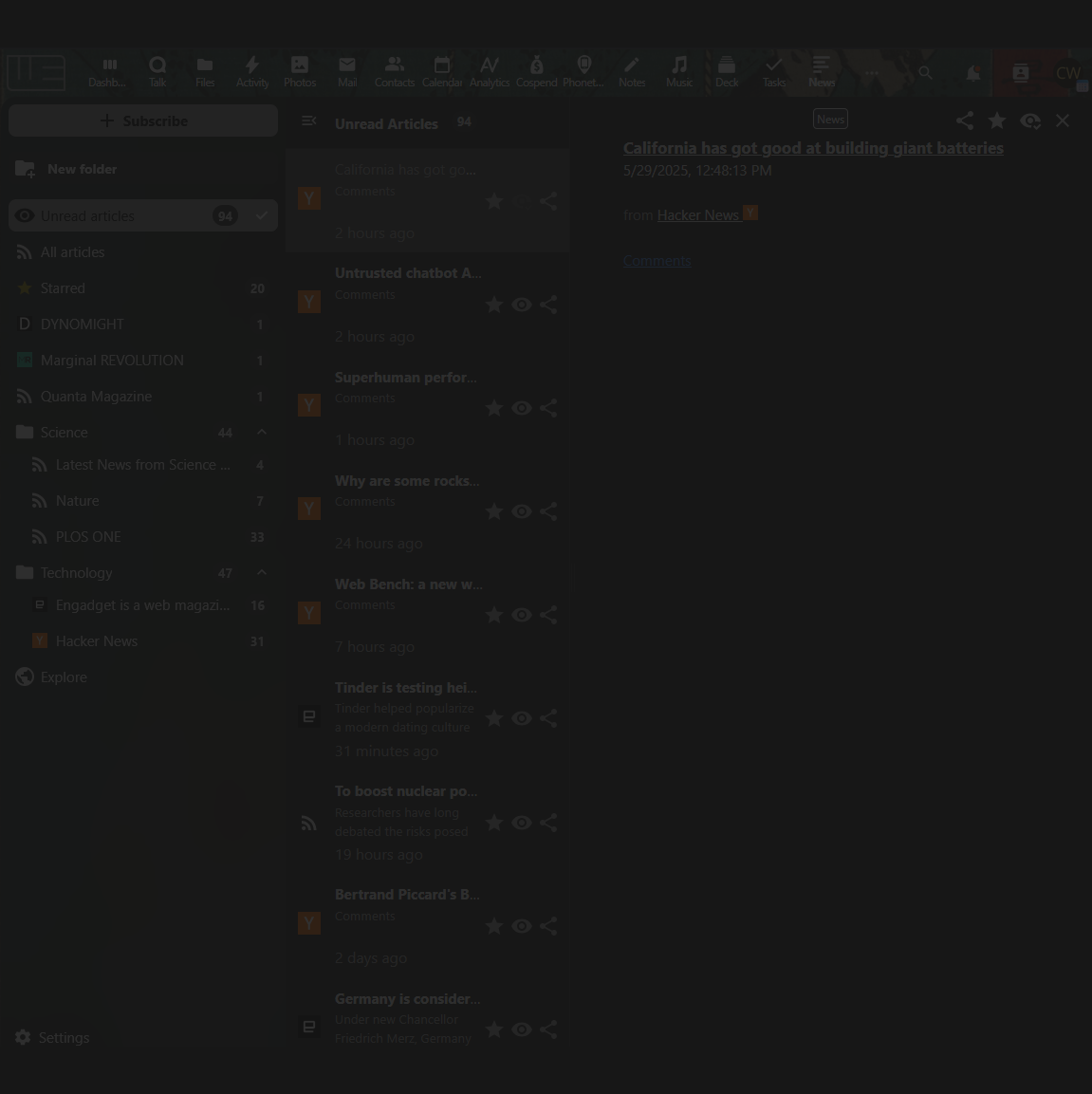The width and height of the screenshot is (1092, 1094).
Task: Mark Tinder article read with eye icon
Action: click(x=521, y=718)
